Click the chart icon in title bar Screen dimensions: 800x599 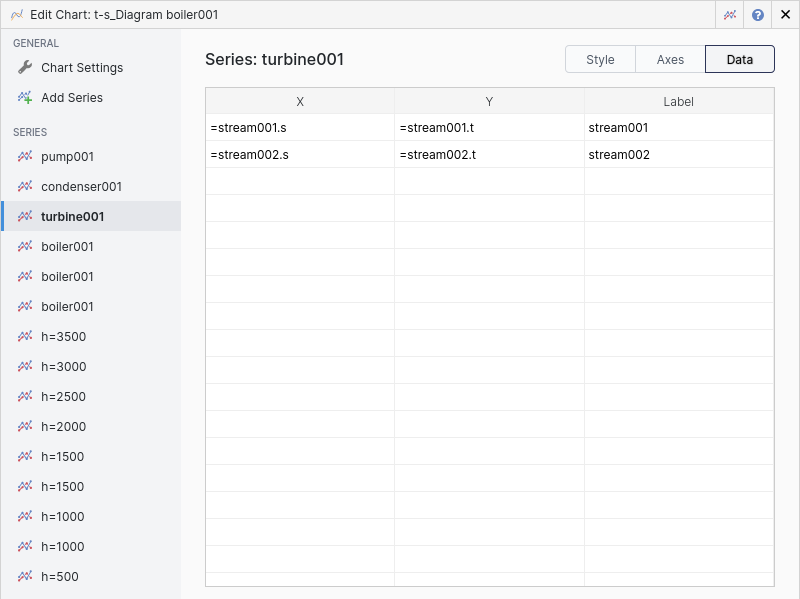731,15
